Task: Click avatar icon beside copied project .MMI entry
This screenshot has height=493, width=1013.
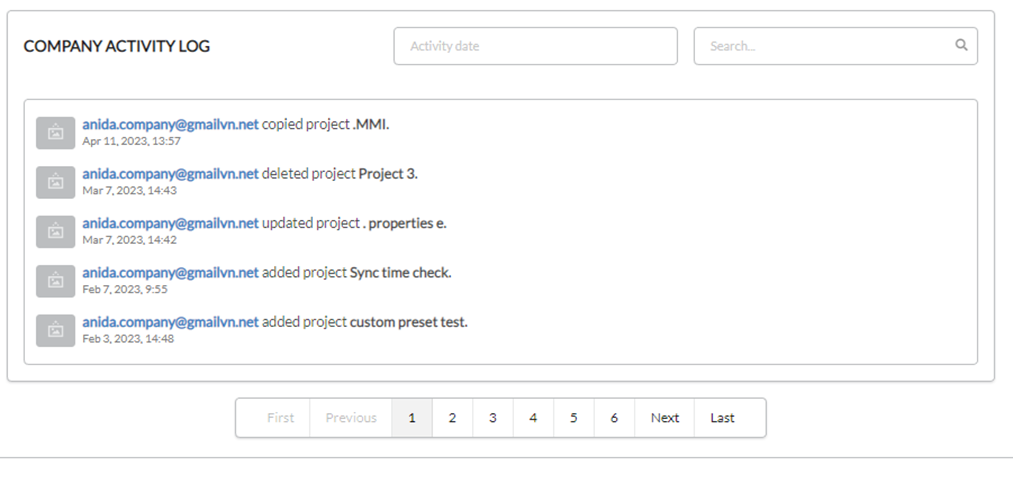Action: pos(56,132)
